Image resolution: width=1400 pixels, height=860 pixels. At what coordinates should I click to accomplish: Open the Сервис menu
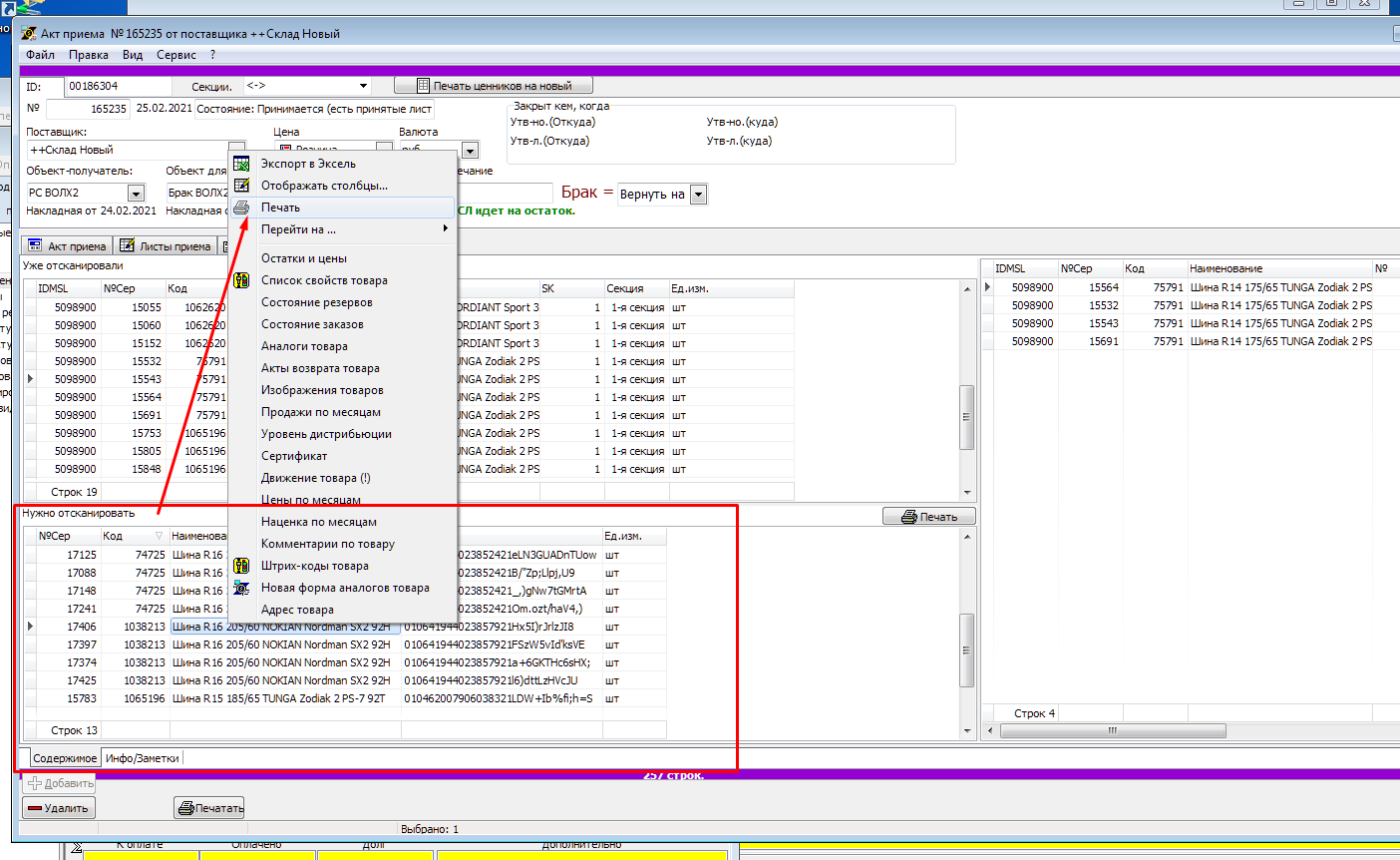click(176, 55)
